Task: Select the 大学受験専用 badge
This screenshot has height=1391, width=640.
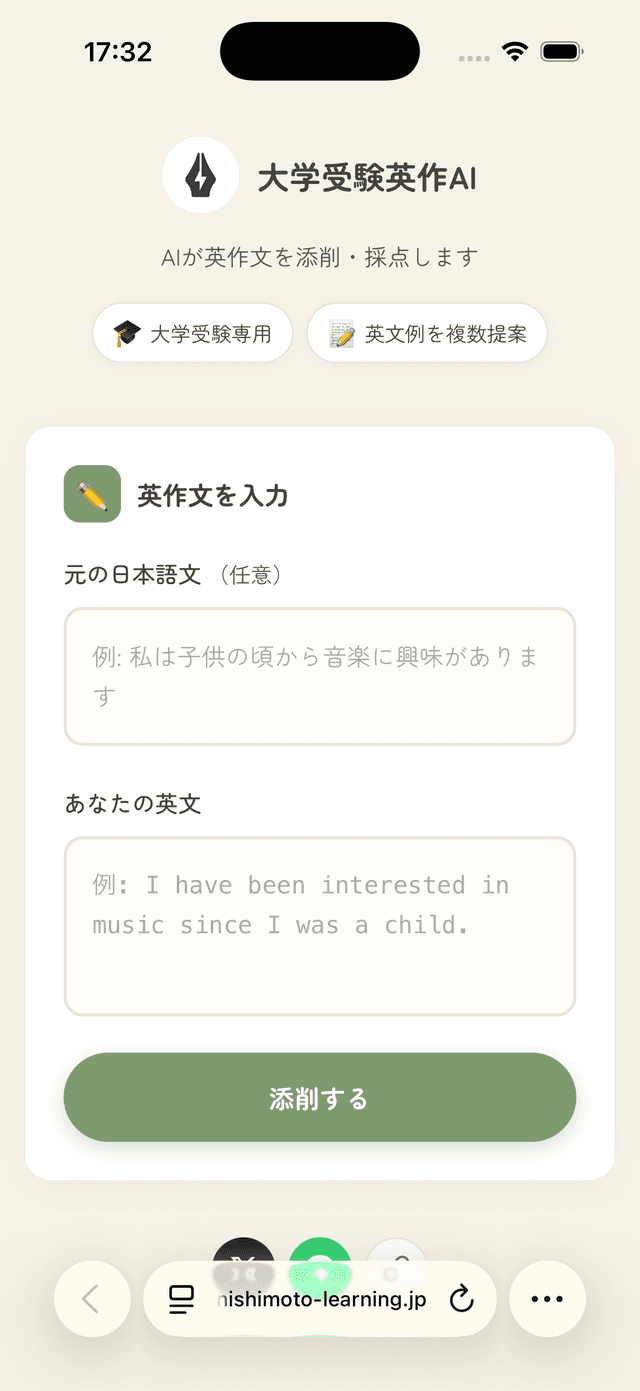Action: click(192, 332)
